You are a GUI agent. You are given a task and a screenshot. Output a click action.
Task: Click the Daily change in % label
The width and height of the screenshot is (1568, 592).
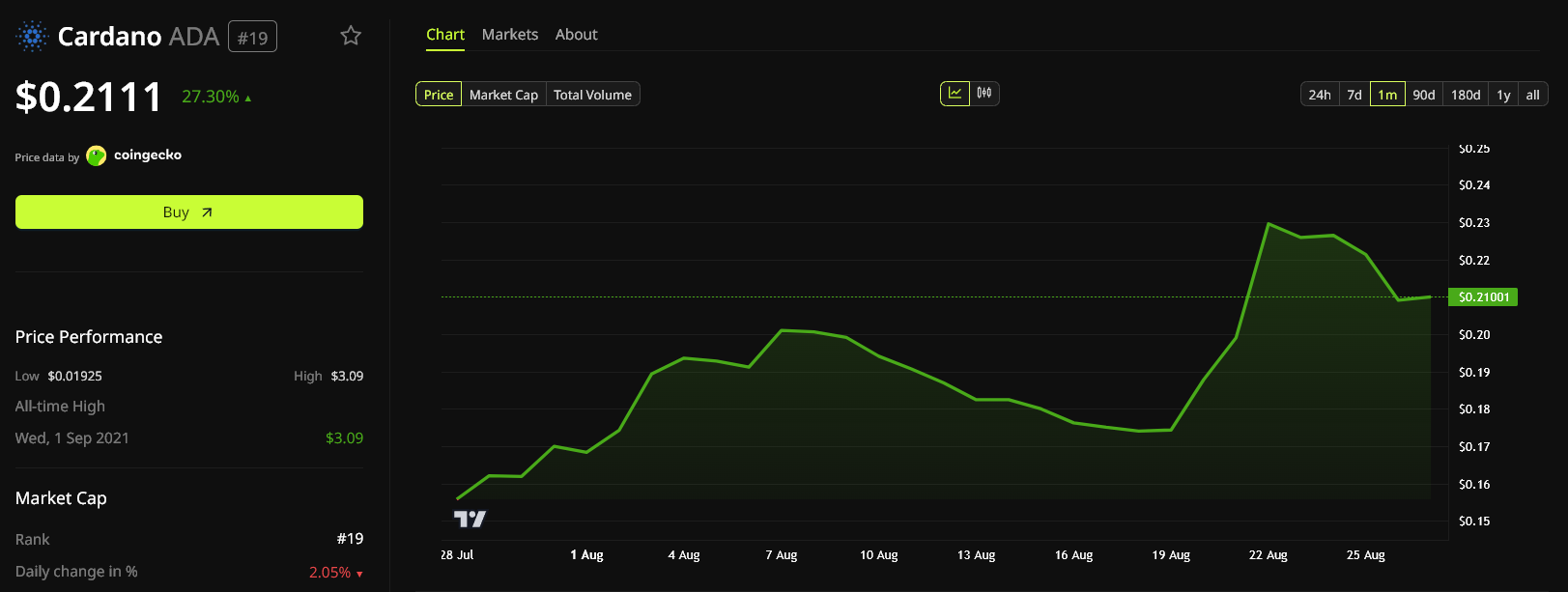pos(76,572)
